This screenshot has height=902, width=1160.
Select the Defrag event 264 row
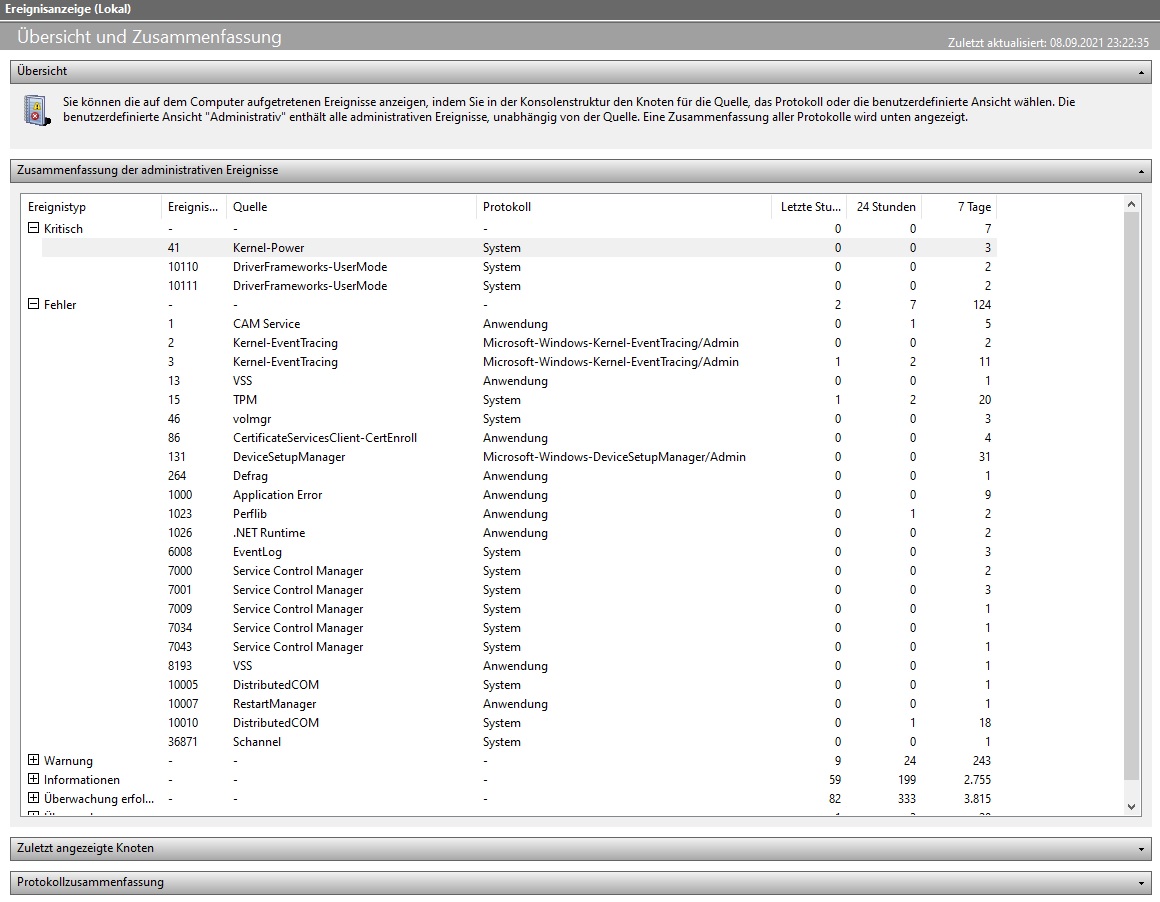click(519, 476)
